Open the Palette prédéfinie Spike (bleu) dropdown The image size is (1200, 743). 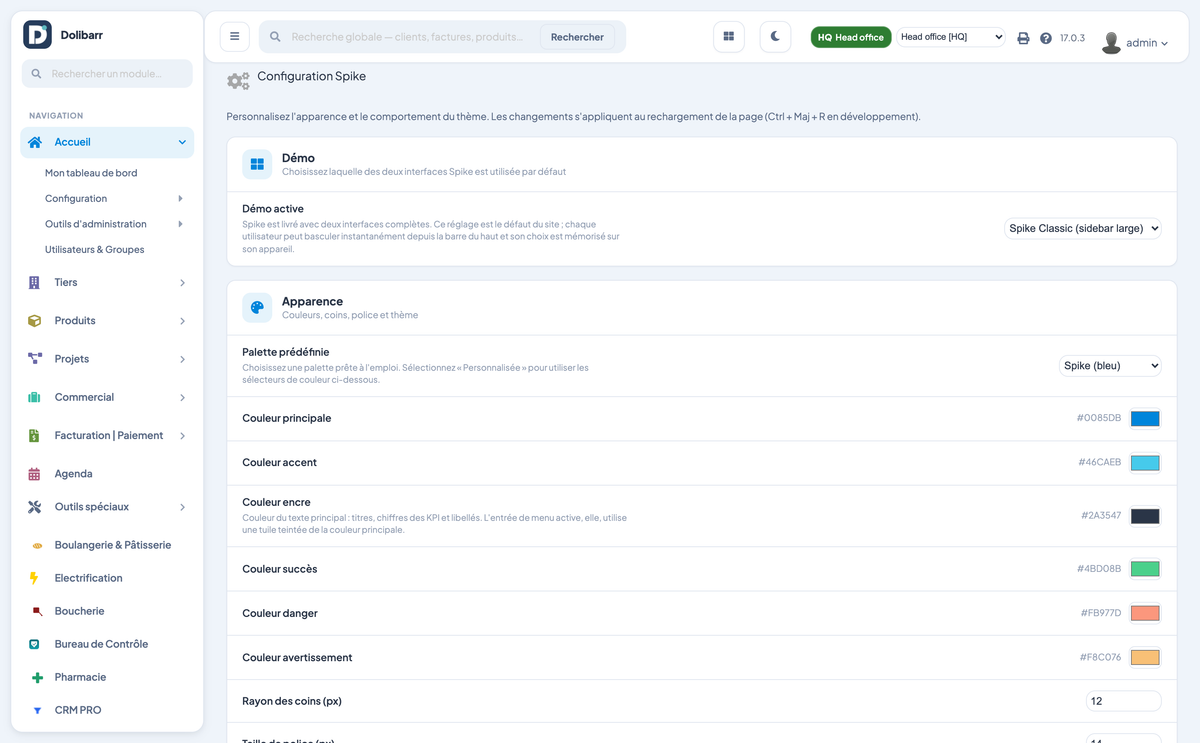1110,366
